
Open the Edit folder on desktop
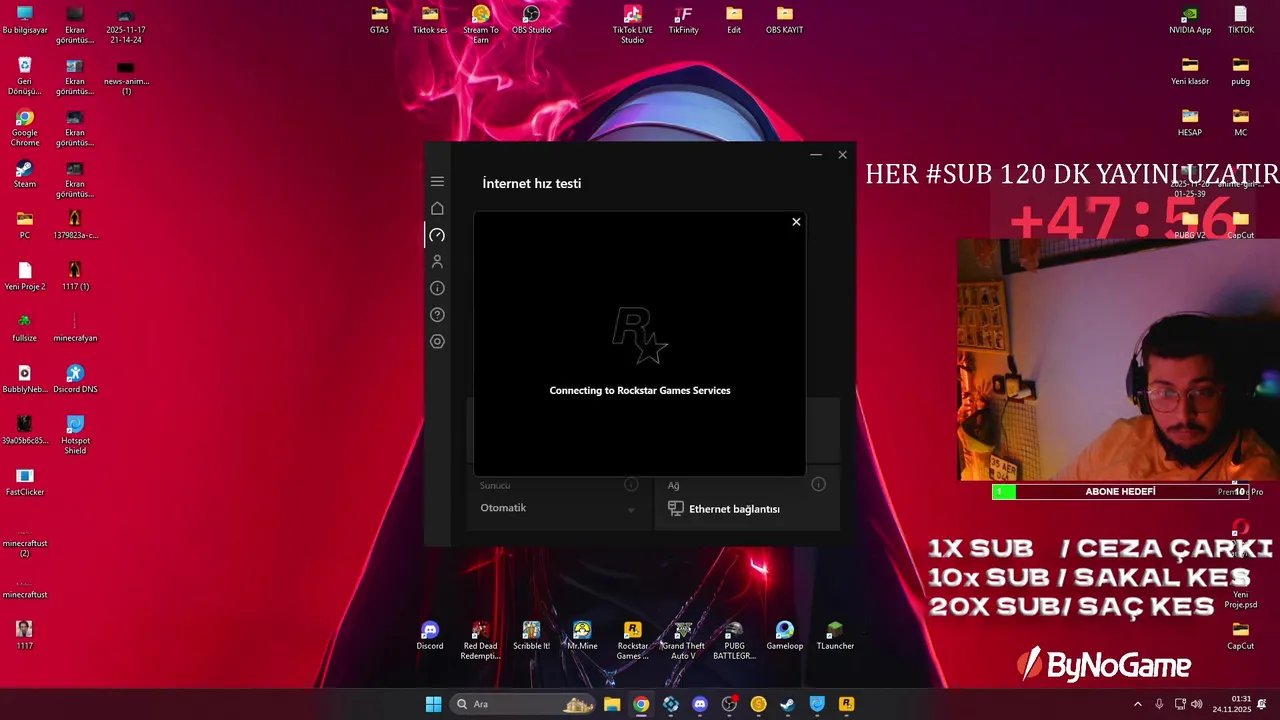[734, 20]
